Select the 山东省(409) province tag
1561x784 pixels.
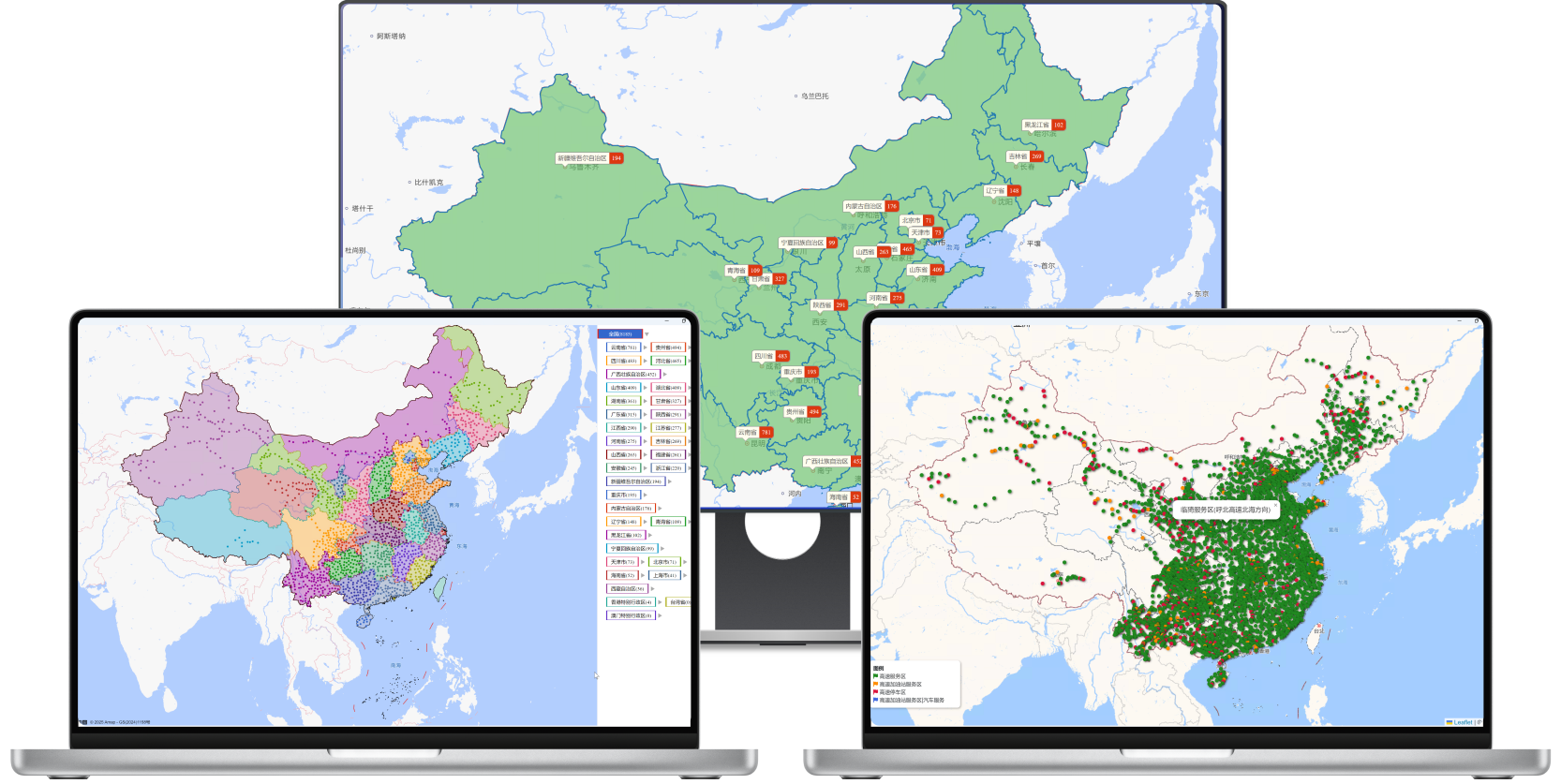(623, 388)
